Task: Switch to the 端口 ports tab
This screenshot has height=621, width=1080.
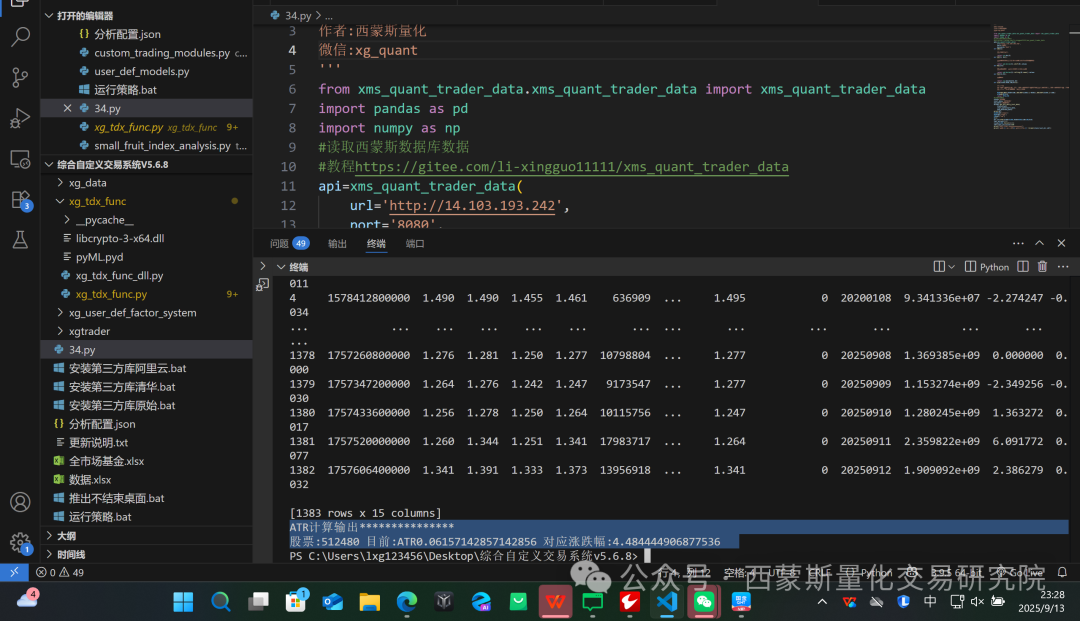Action: [415, 243]
